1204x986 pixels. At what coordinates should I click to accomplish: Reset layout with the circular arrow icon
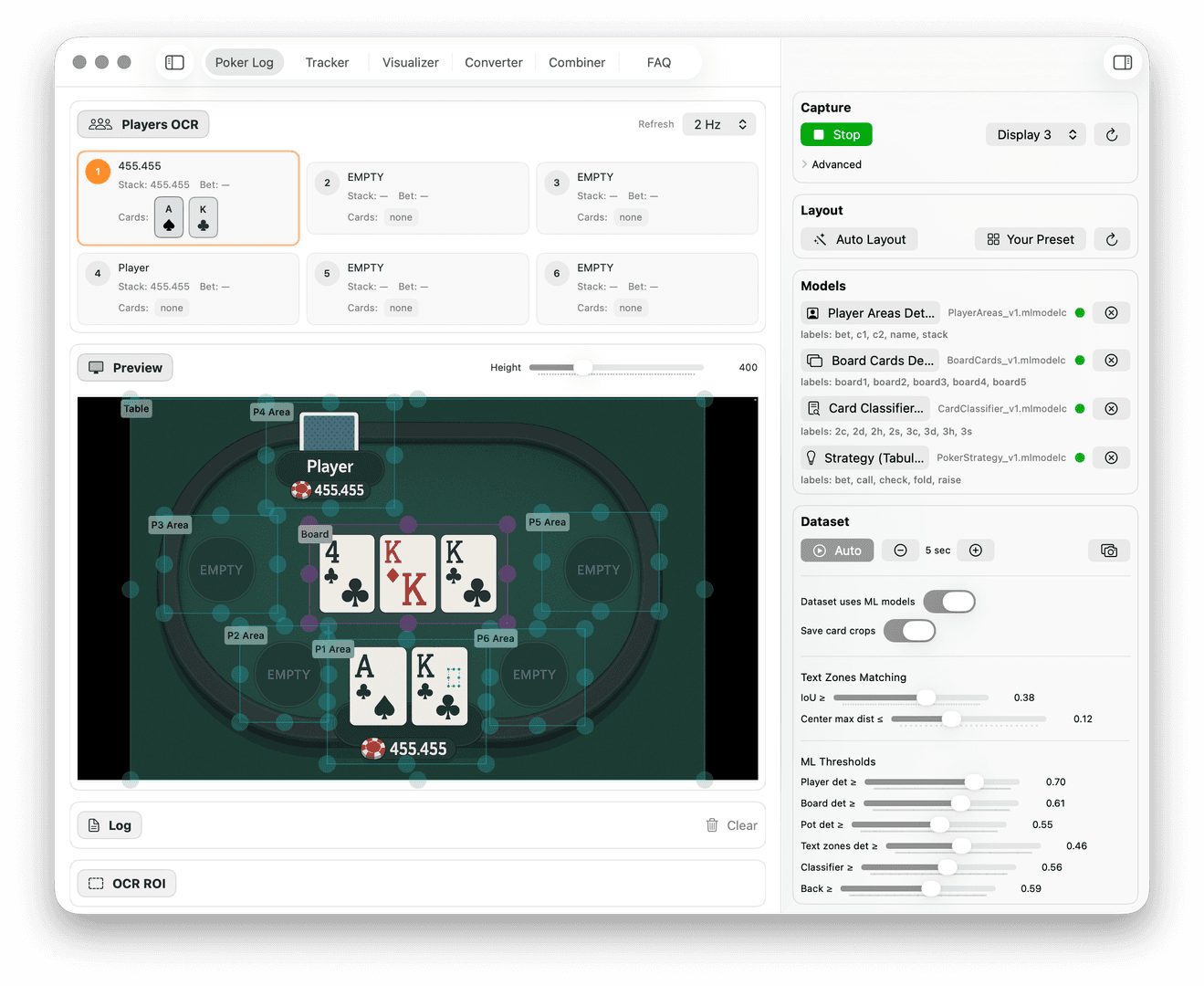(x=1112, y=239)
